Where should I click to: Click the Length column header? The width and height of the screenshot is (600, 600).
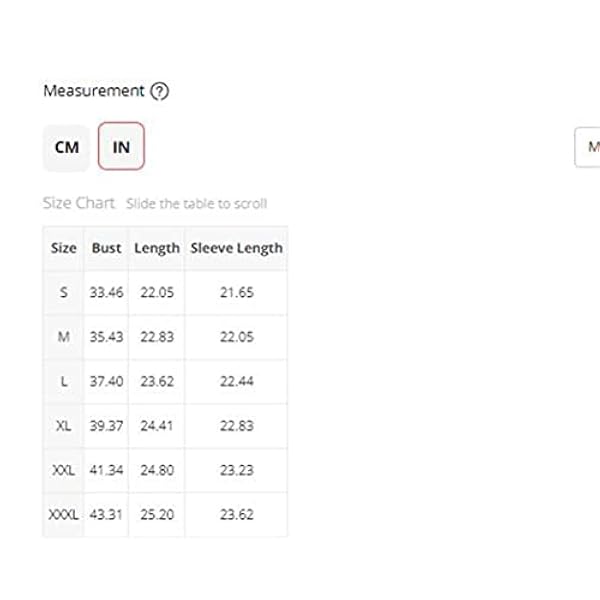tap(157, 248)
